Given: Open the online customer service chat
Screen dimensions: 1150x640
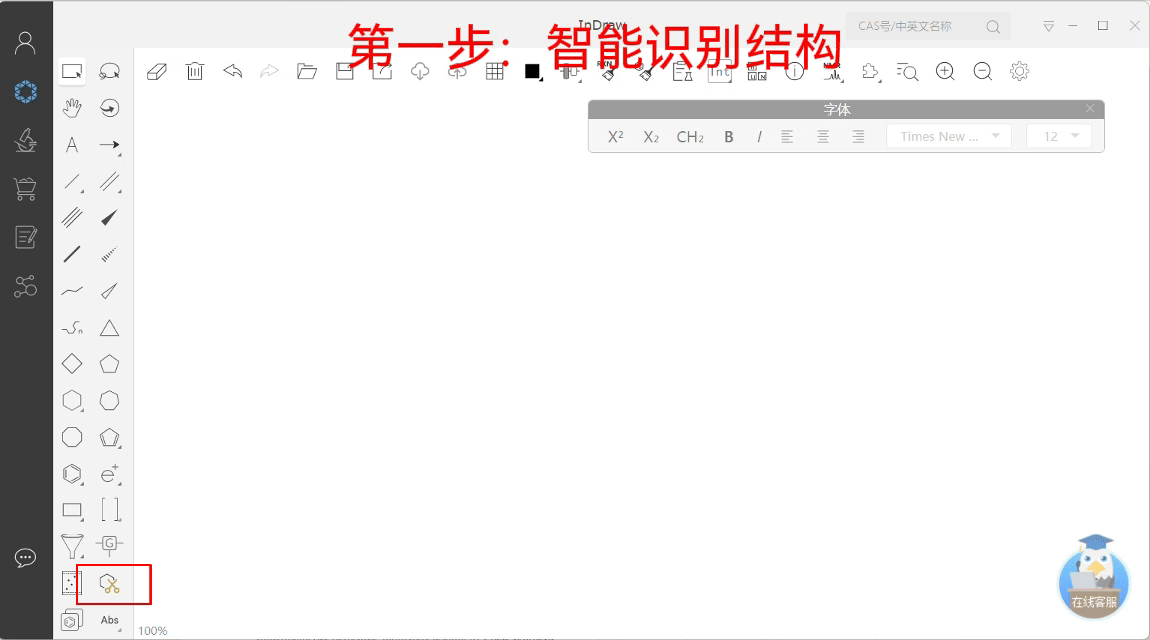Looking at the screenshot, I should coord(1093,580).
